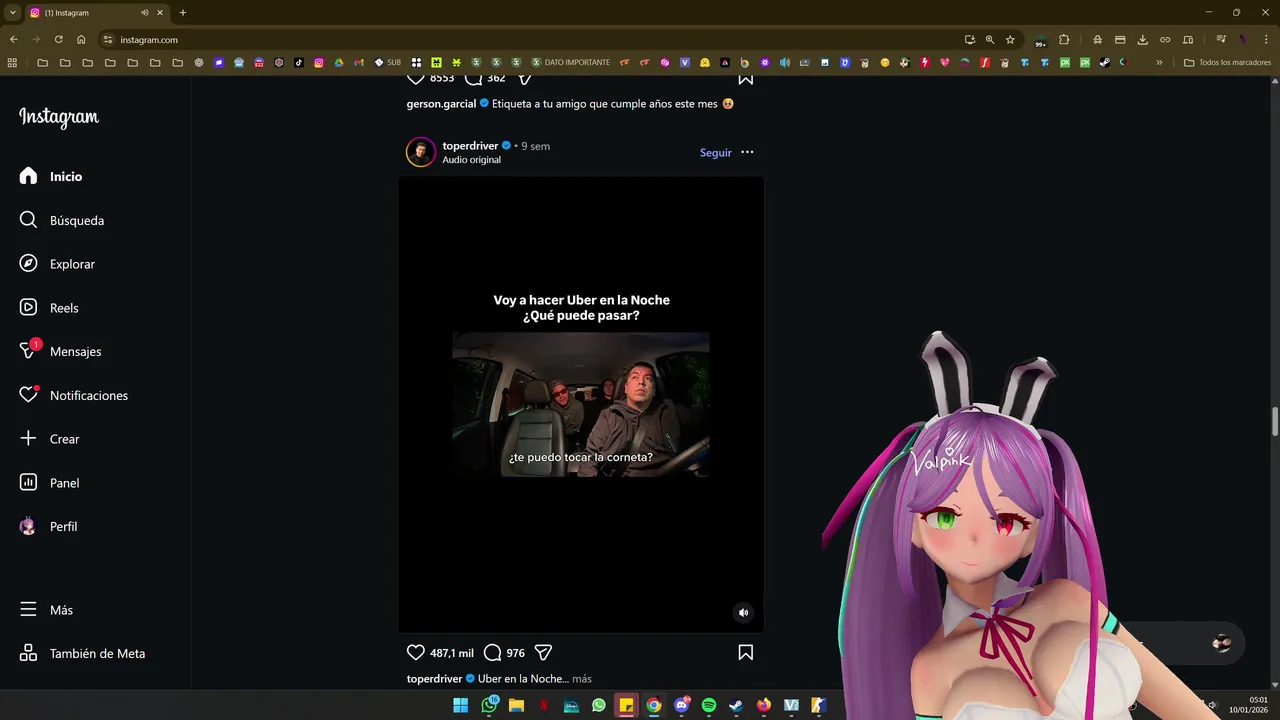Go back in the browser
Image resolution: width=1280 pixels, height=720 pixels.
[14, 40]
